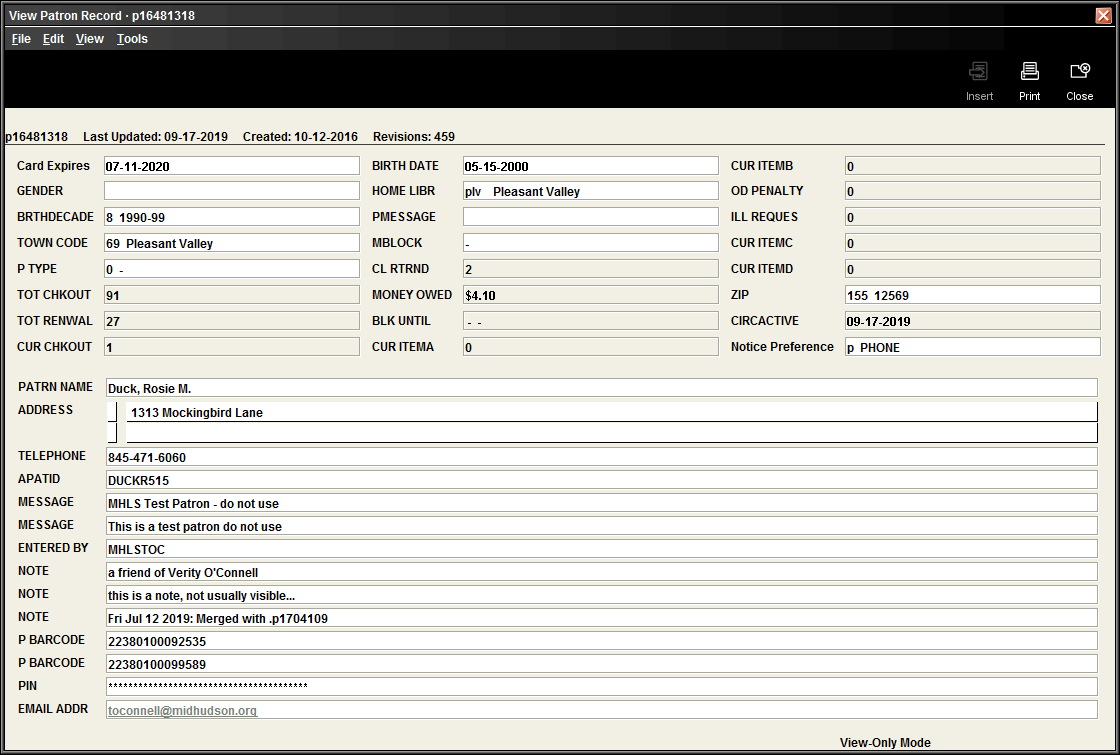This screenshot has height=755, width=1120.
Task: Select the P BARCODE field 22380100092535
Action: pyautogui.click(x=600, y=640)
